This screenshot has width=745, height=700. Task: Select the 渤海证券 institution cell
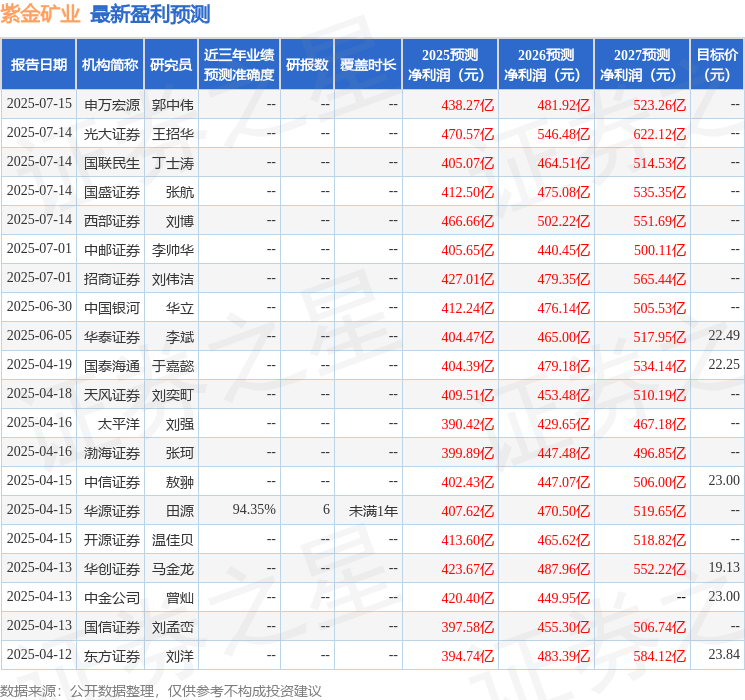tap(112, 453)
